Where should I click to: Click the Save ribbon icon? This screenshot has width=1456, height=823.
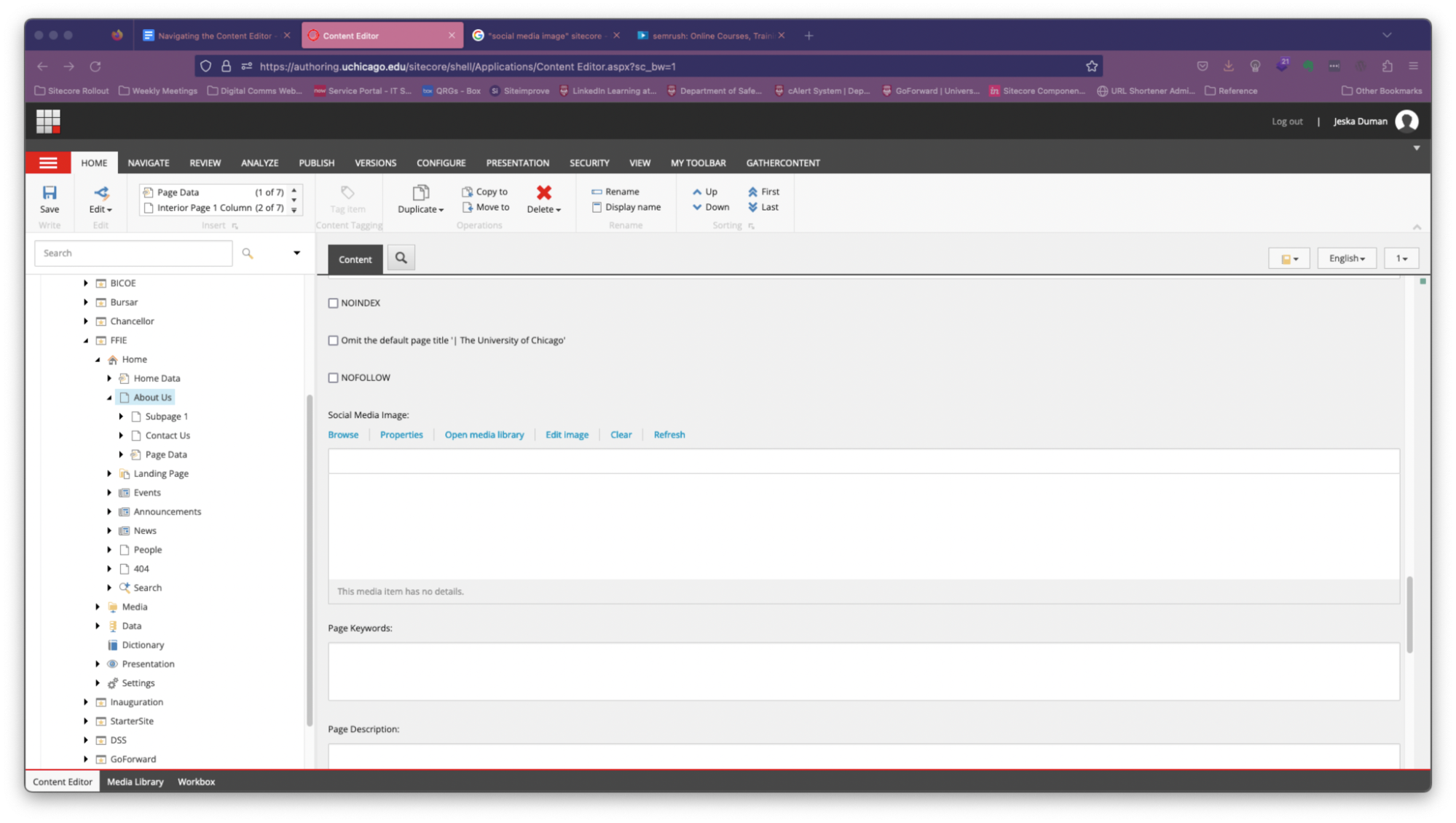[x=49, y=193]
